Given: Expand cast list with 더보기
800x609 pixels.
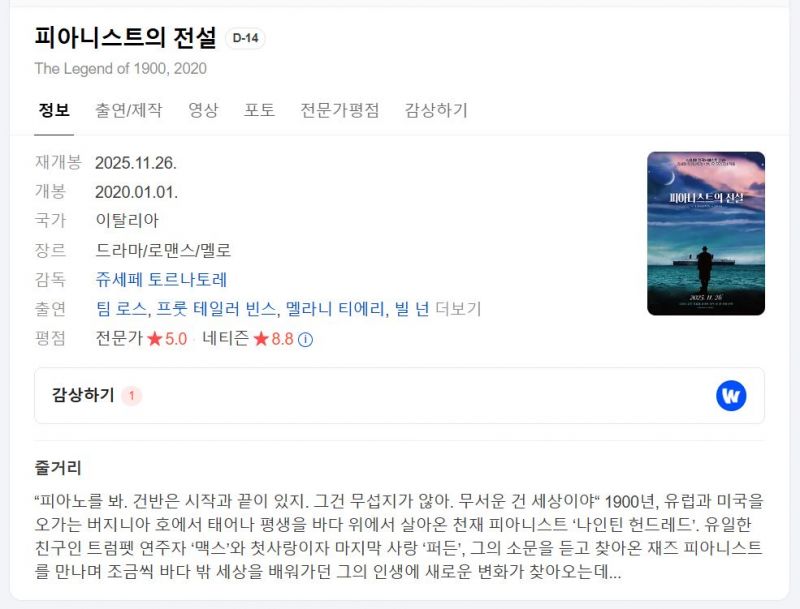Looking at the screenshot, I should coord(458,309).
